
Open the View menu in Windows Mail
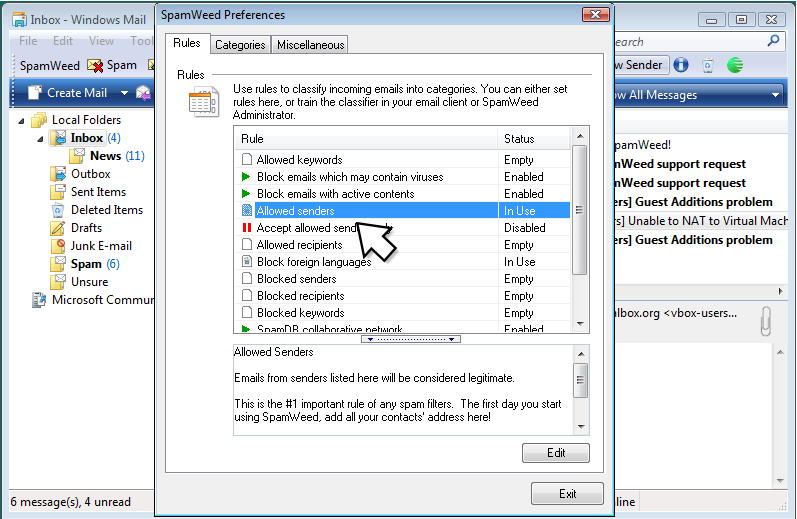tap(101, 41)
